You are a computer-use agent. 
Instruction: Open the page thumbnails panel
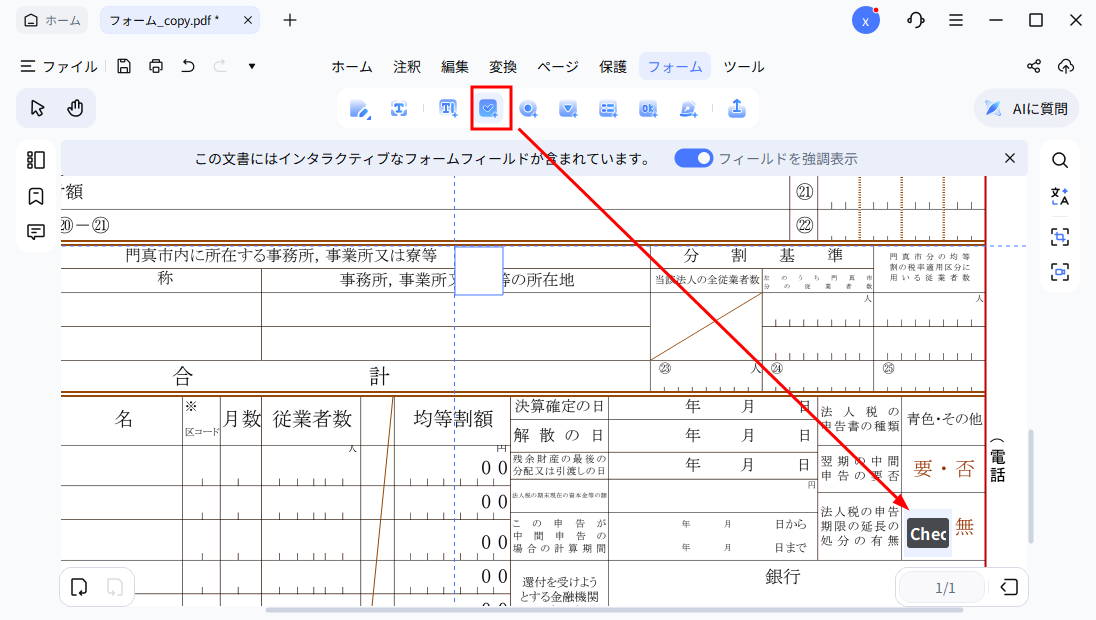pyautogui.click(x=36, y=160)
